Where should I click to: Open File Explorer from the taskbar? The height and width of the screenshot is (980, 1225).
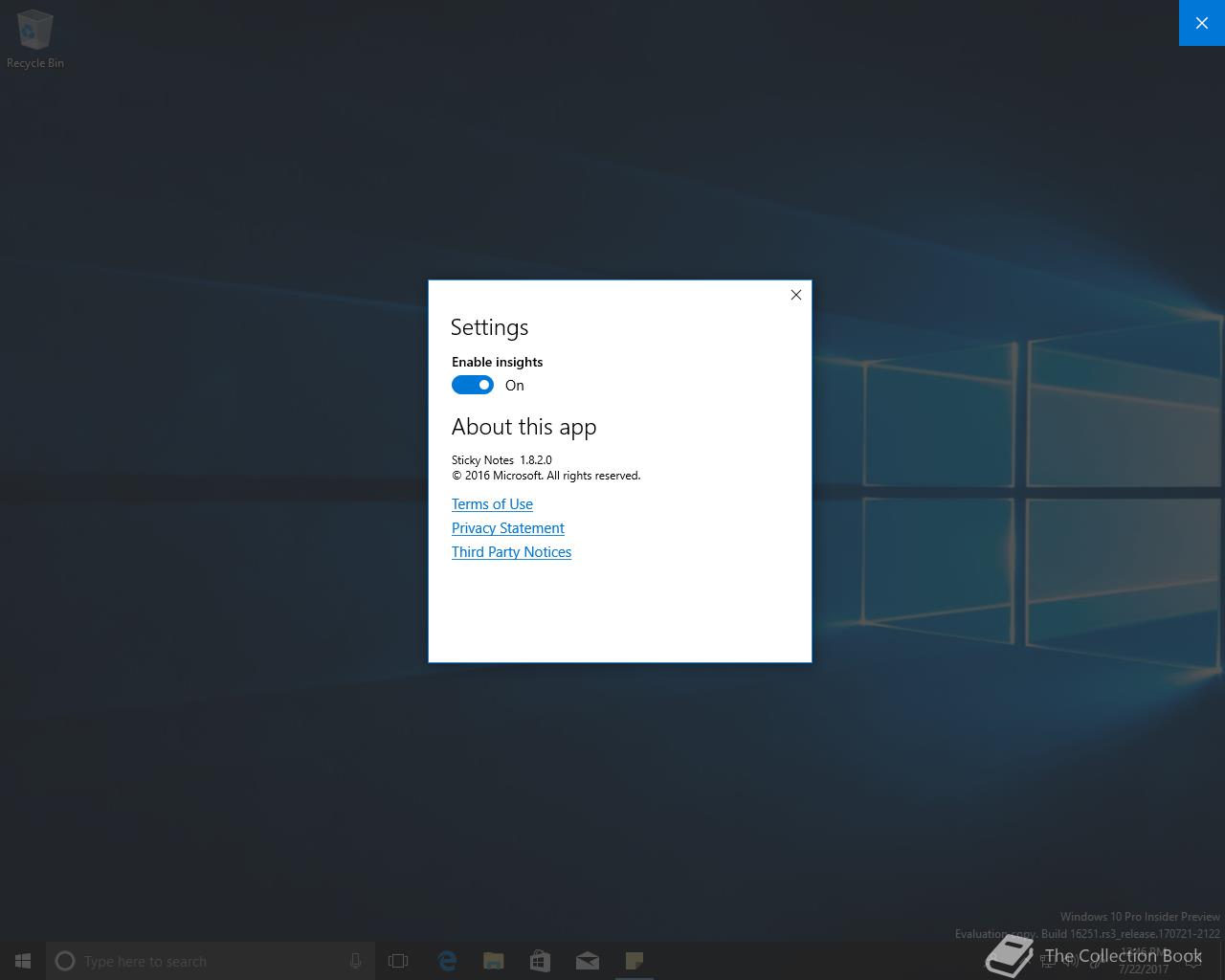pos(493,961)
